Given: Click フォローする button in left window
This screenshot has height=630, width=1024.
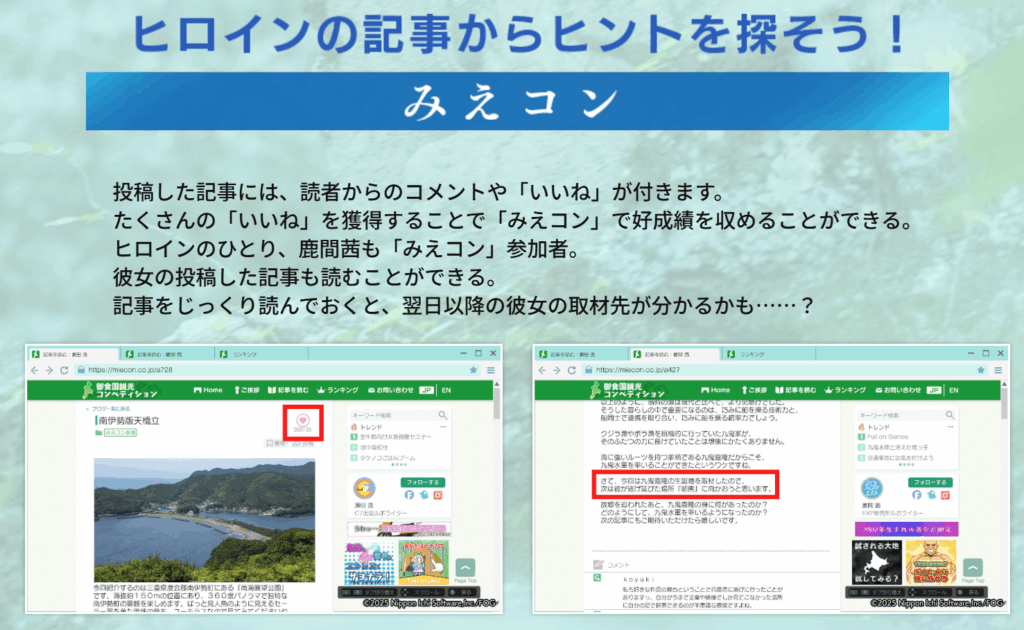Looking at the screenshot, I should point(423,482).
